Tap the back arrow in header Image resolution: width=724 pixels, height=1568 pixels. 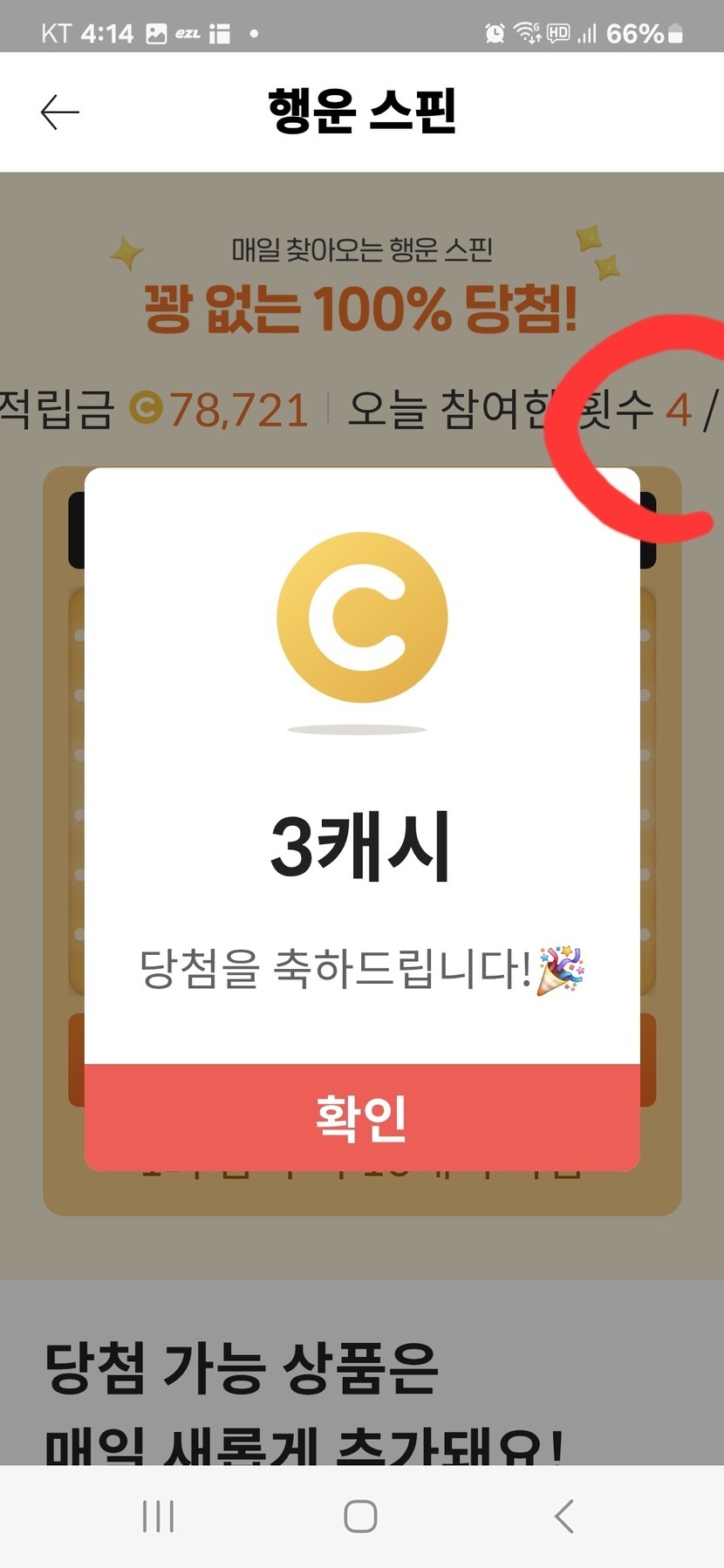pyautogui.click(x=60, y=112)
